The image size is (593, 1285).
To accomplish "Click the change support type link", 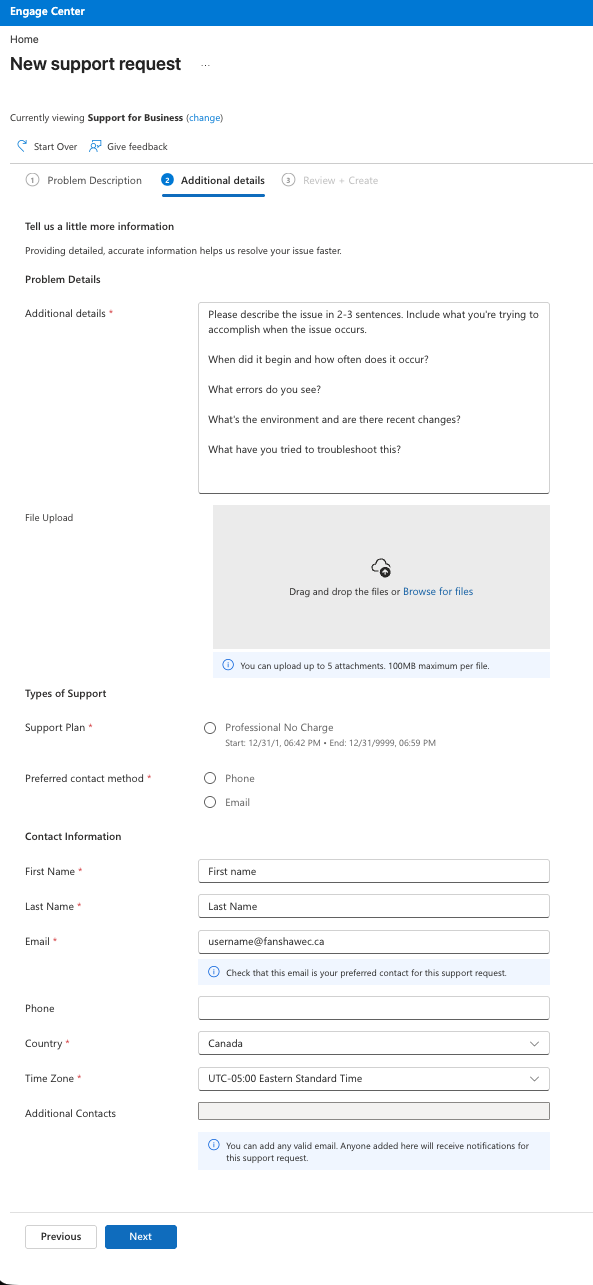I will [x=204, y=118].
